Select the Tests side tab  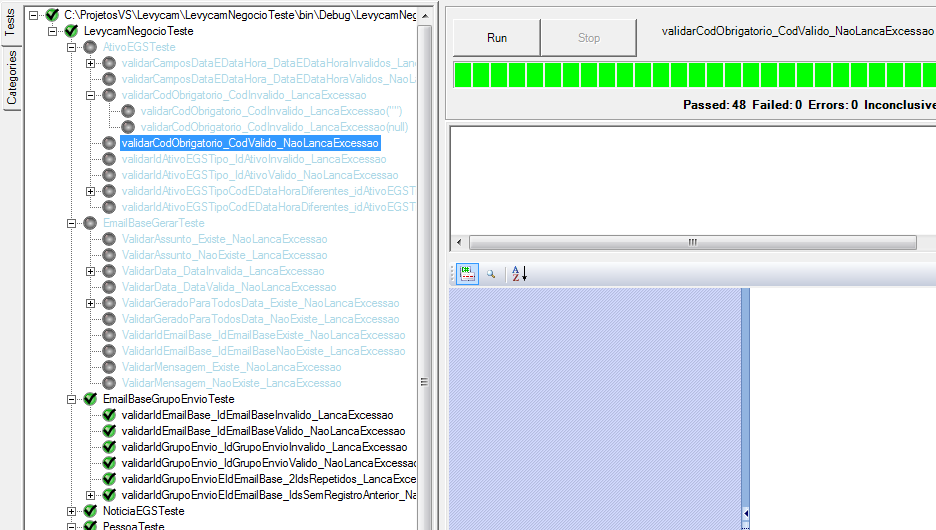(x=12, y=24)
